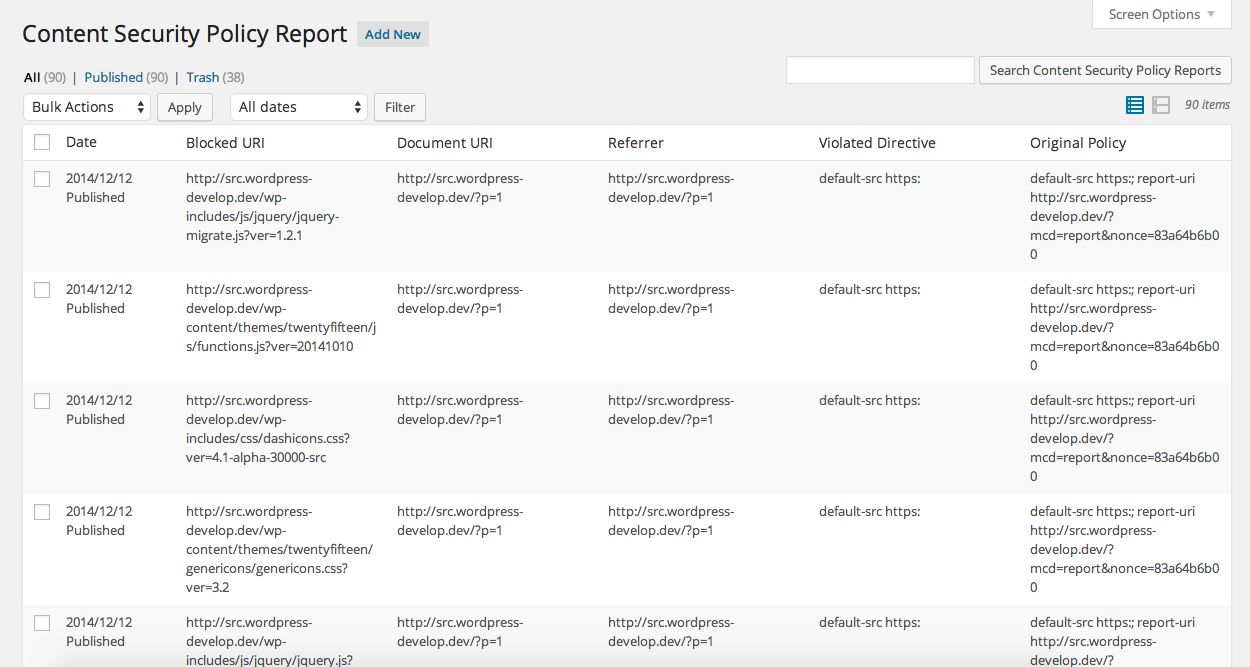Click referrer in the functions.js row

click(x=671, y=299)
